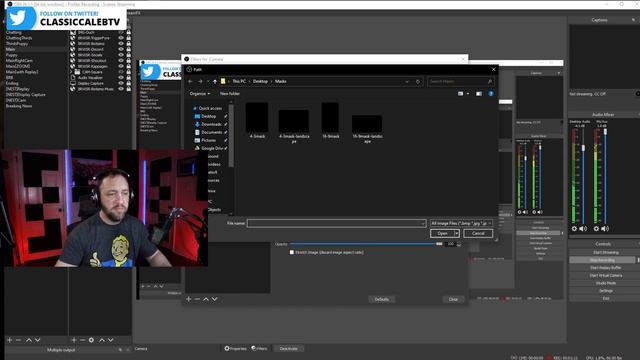Toggle lock on CAM-Square group
The height and width of the screenshot is (360, 640).
click(129, 72)
